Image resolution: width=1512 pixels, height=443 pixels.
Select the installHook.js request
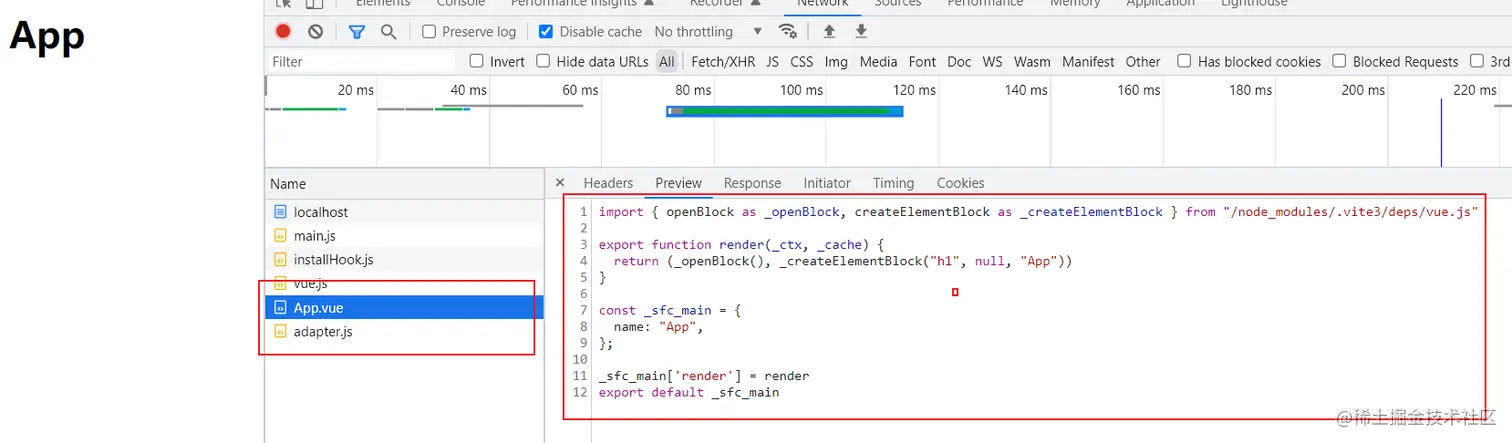click(404, 260)
